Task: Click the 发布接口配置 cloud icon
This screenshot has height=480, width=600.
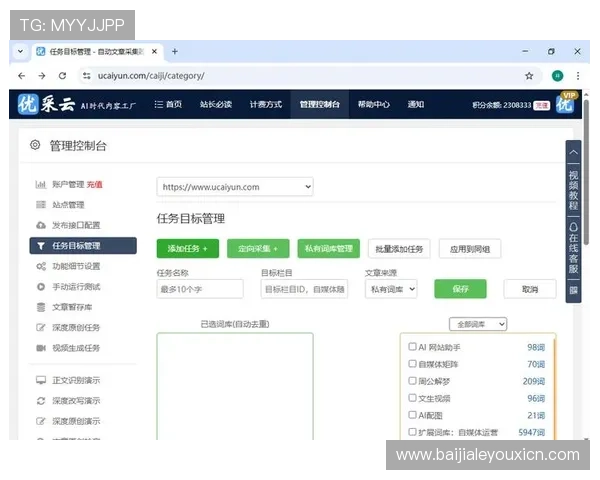Action: coord(41,225)
